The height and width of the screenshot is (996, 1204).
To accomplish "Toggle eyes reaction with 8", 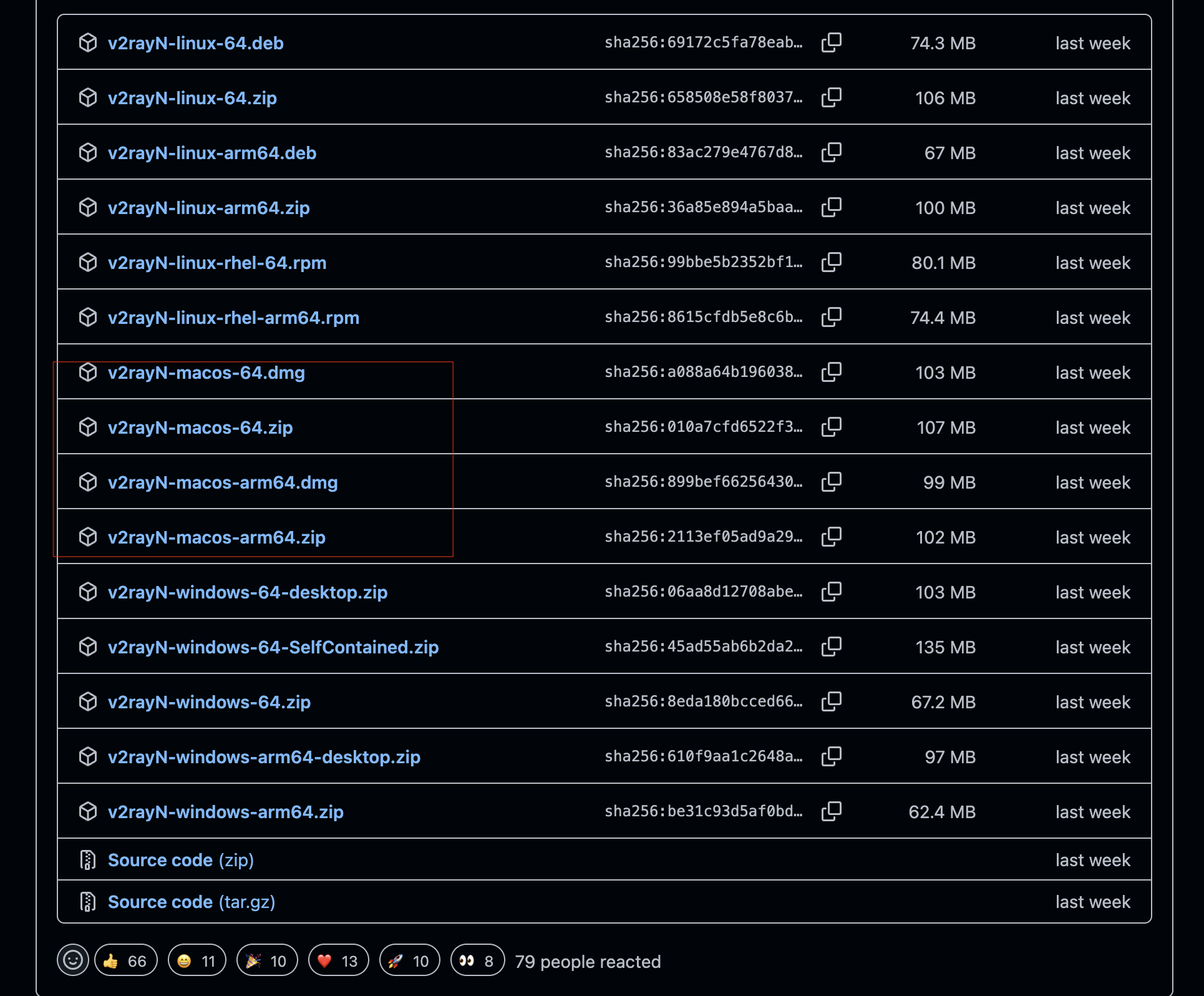I will click(x=477, y=961).
